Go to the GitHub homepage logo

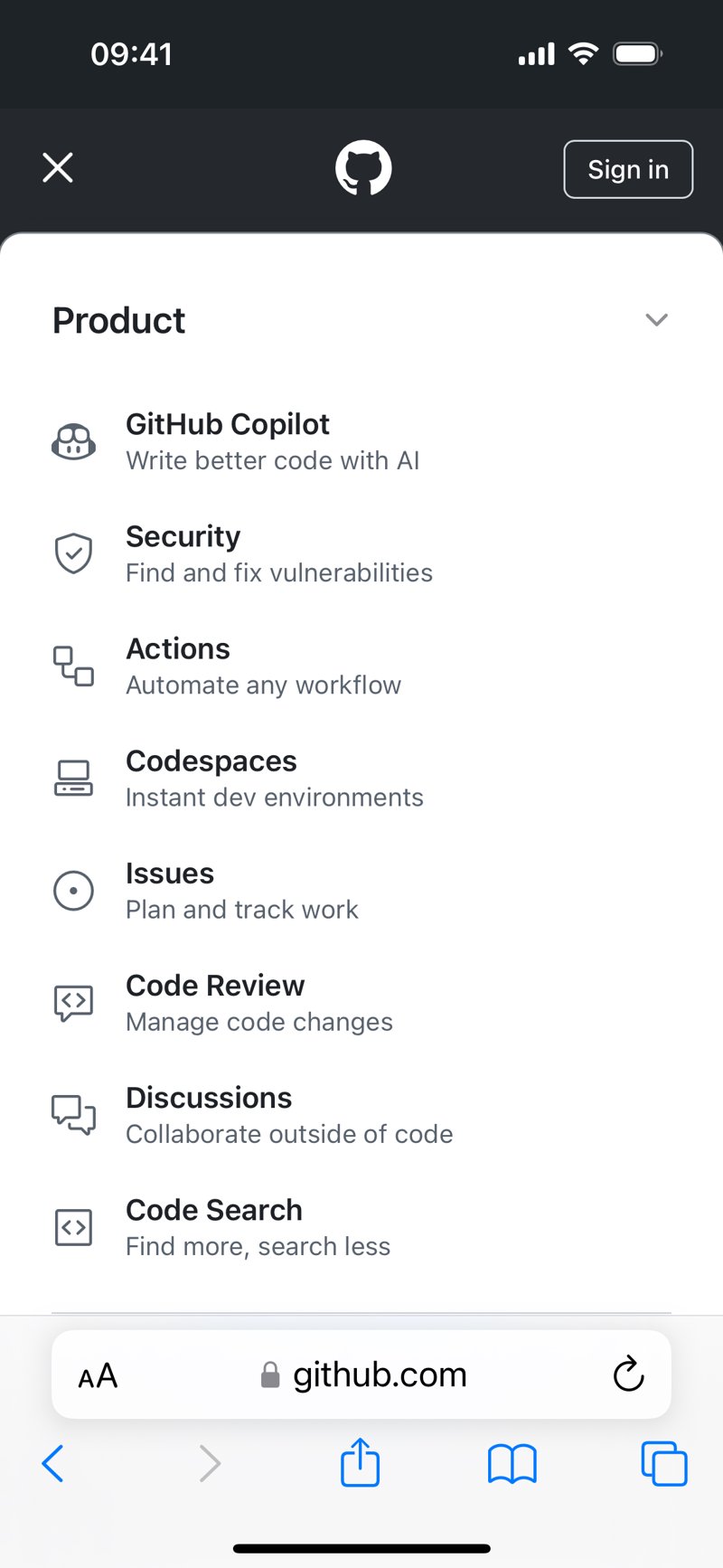[363, 168]
